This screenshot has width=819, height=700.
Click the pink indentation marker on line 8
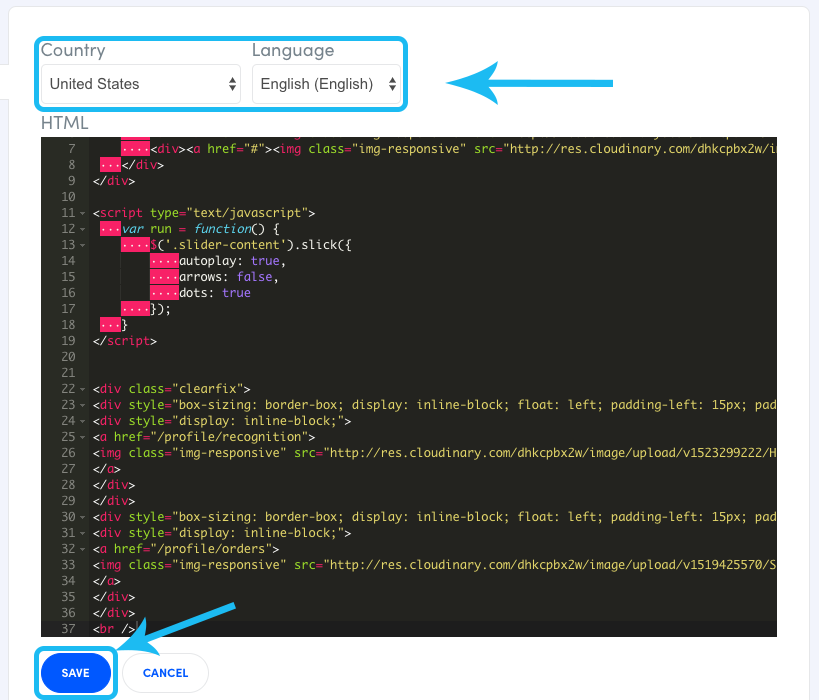click(110, 164)
